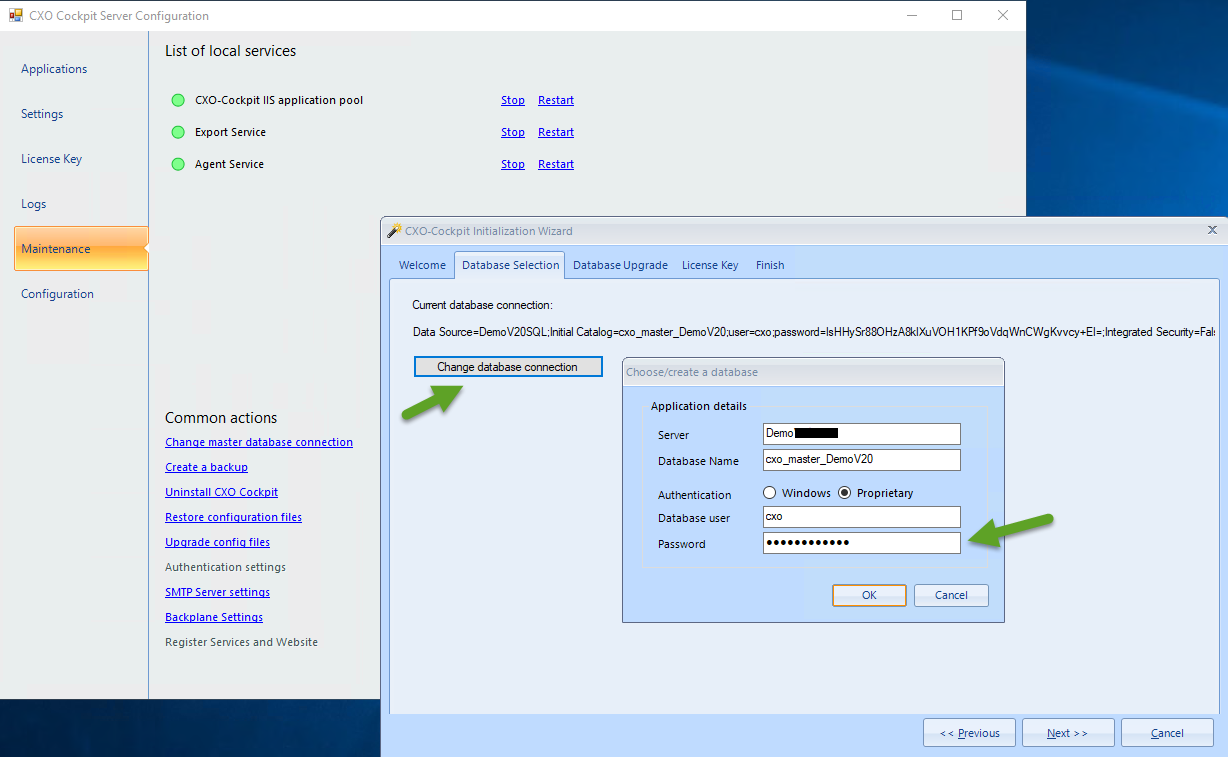Click OK in Choose/create a database dialog
The width and height of the screenshot is (1228, 757).
coord(869,595)
